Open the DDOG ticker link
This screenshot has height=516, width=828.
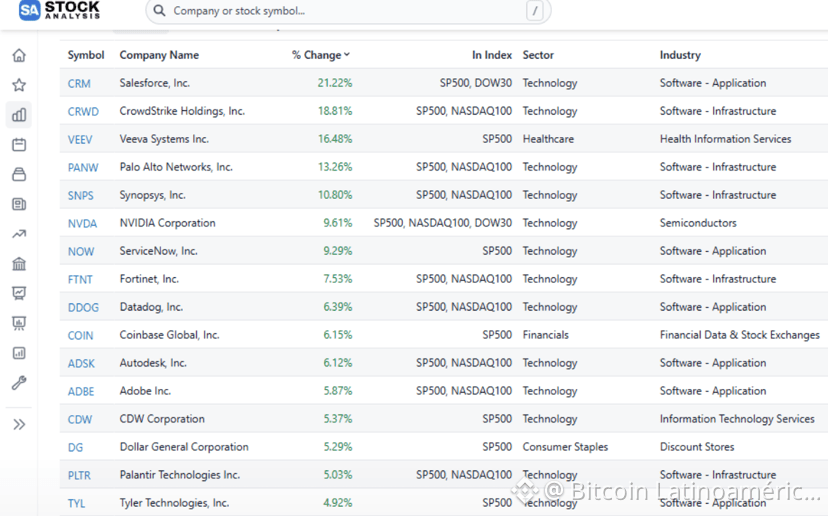click(83, 307)
